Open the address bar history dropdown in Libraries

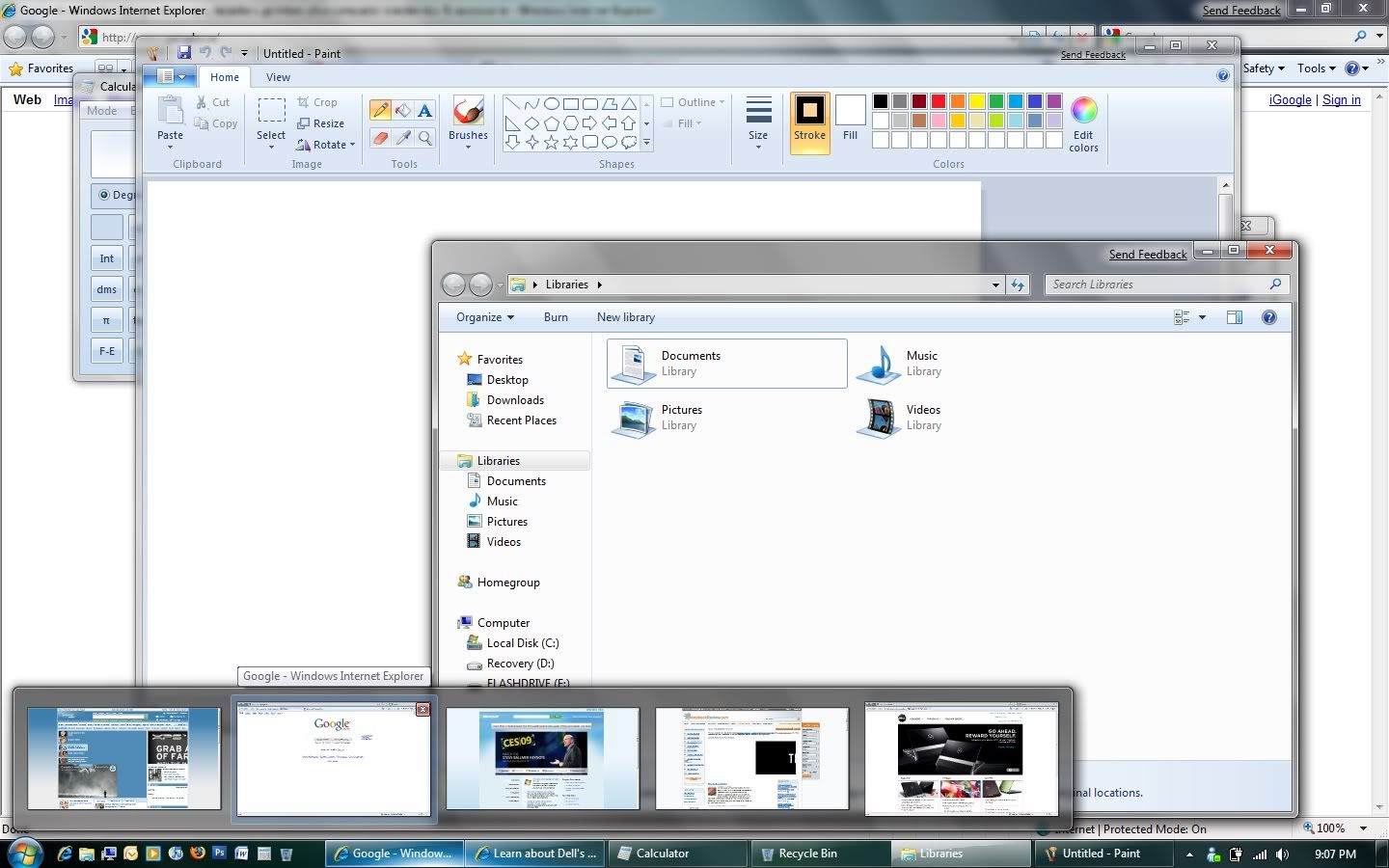coord(995,285)
